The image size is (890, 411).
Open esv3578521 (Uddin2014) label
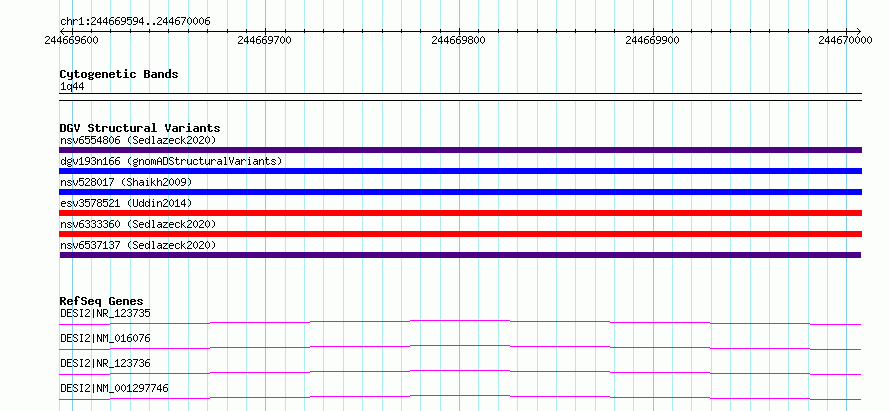point(126,203)
